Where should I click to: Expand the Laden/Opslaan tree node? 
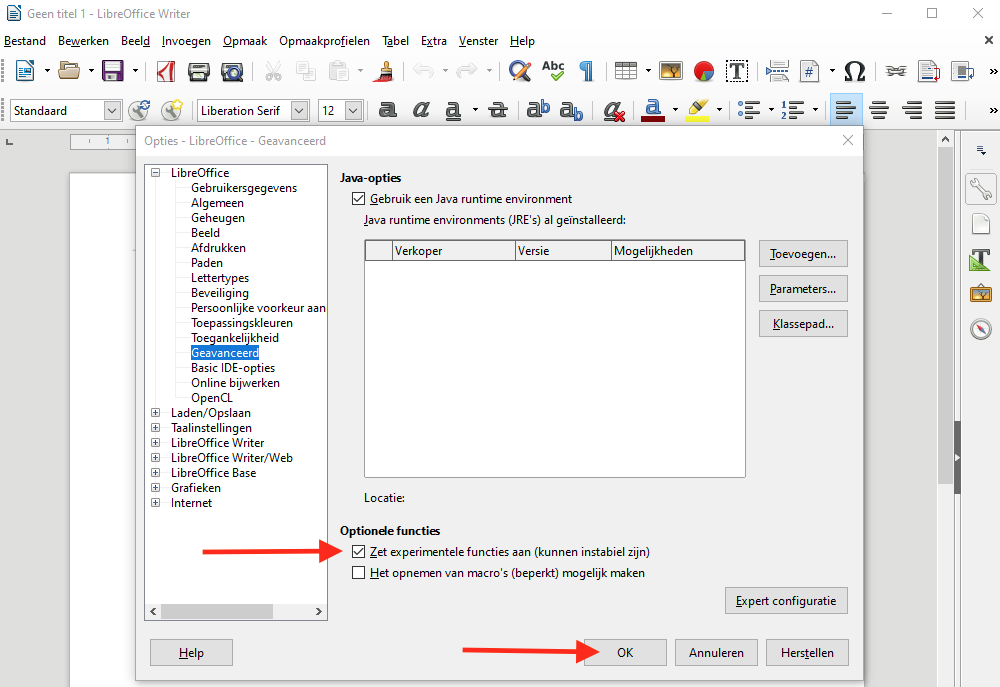click(x=155, y=413)
